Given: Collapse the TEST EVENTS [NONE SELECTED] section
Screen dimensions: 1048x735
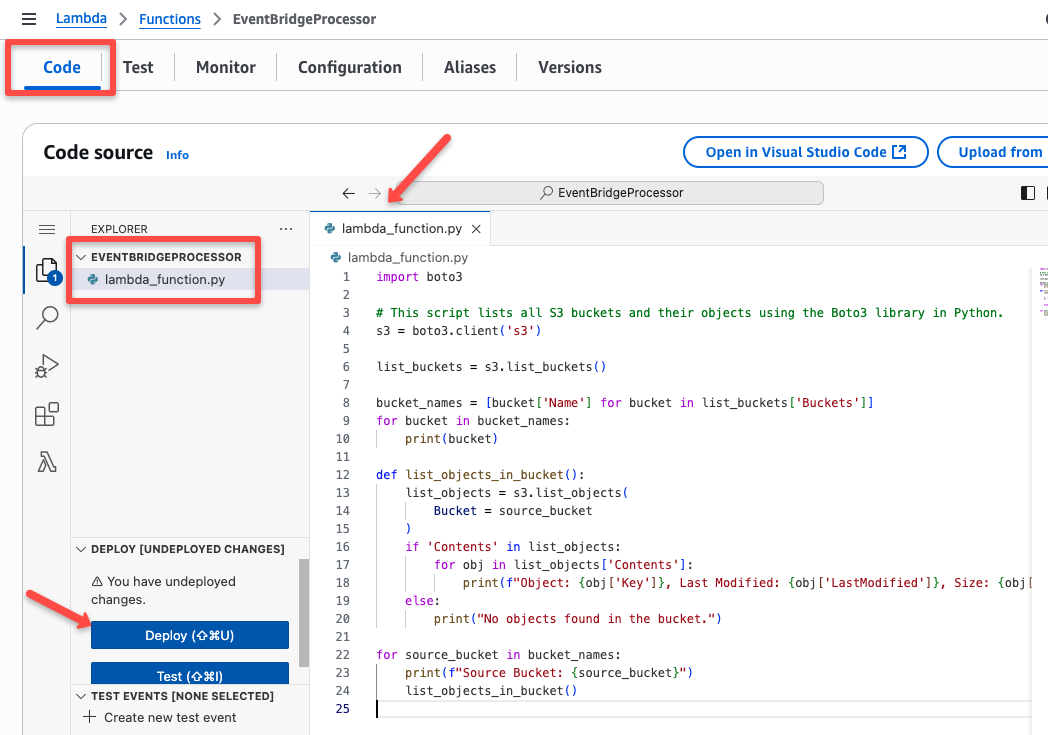Looking at the screenshot, I should coord(81,696).
